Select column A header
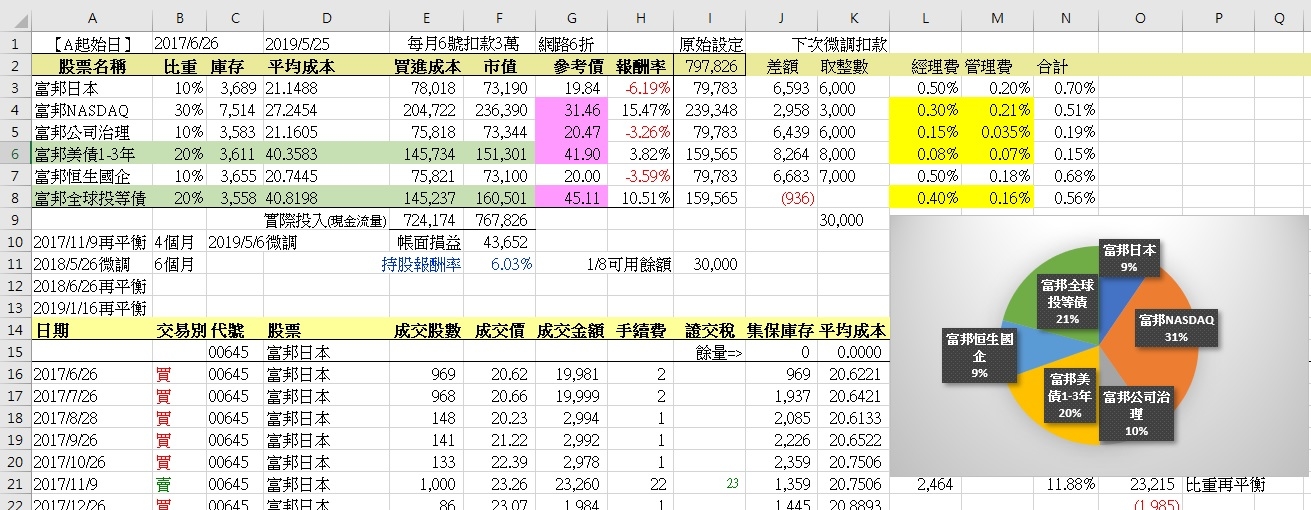Image resolution: width=1311 pixels, height=510 pixels. (x=92, y=17)
